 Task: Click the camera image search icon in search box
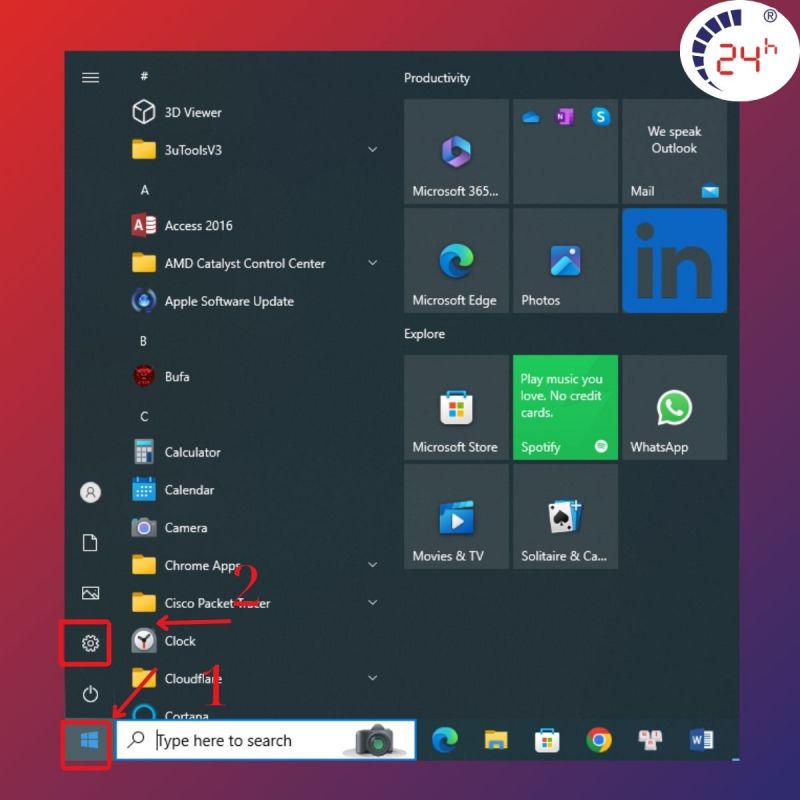(377, 739)
